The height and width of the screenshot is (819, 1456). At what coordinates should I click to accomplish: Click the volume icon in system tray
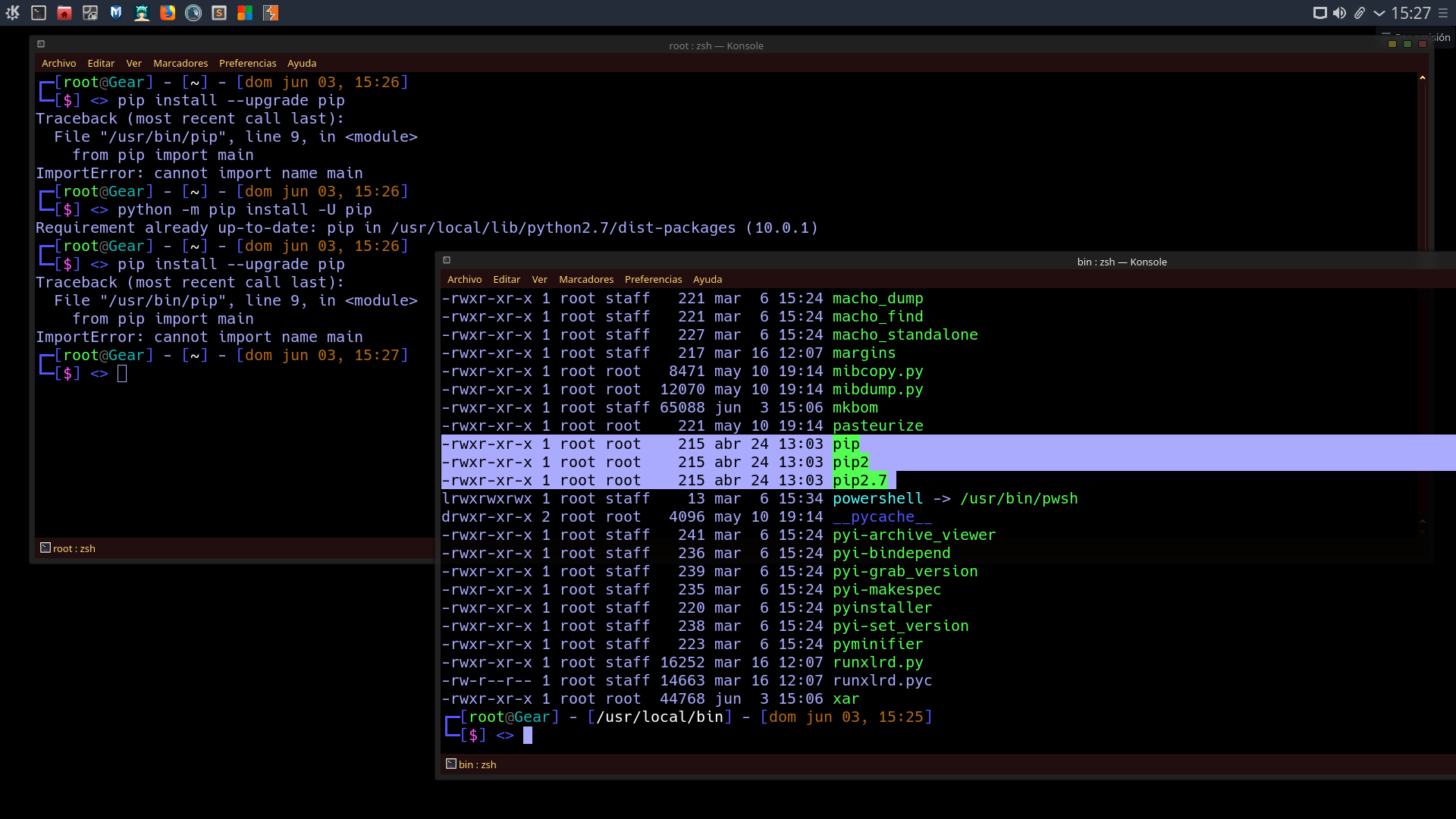coord(1339,13)
